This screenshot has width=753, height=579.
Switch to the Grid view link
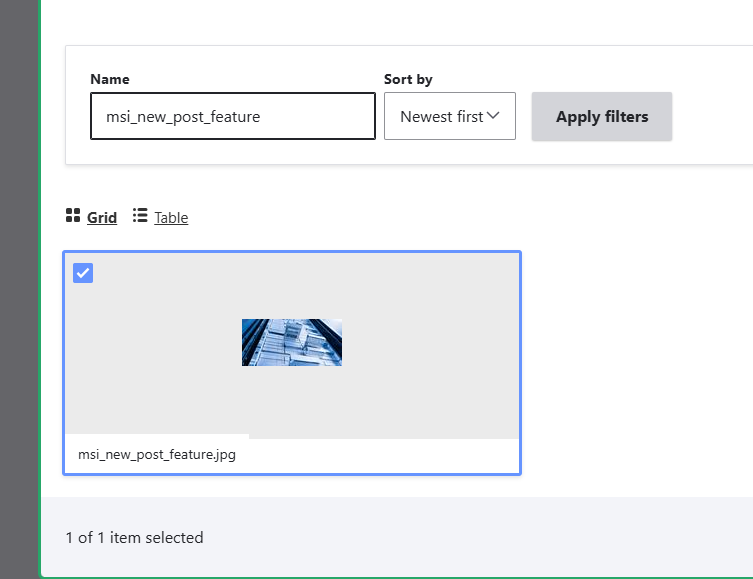pyautogui.click(x=102, y=217)
